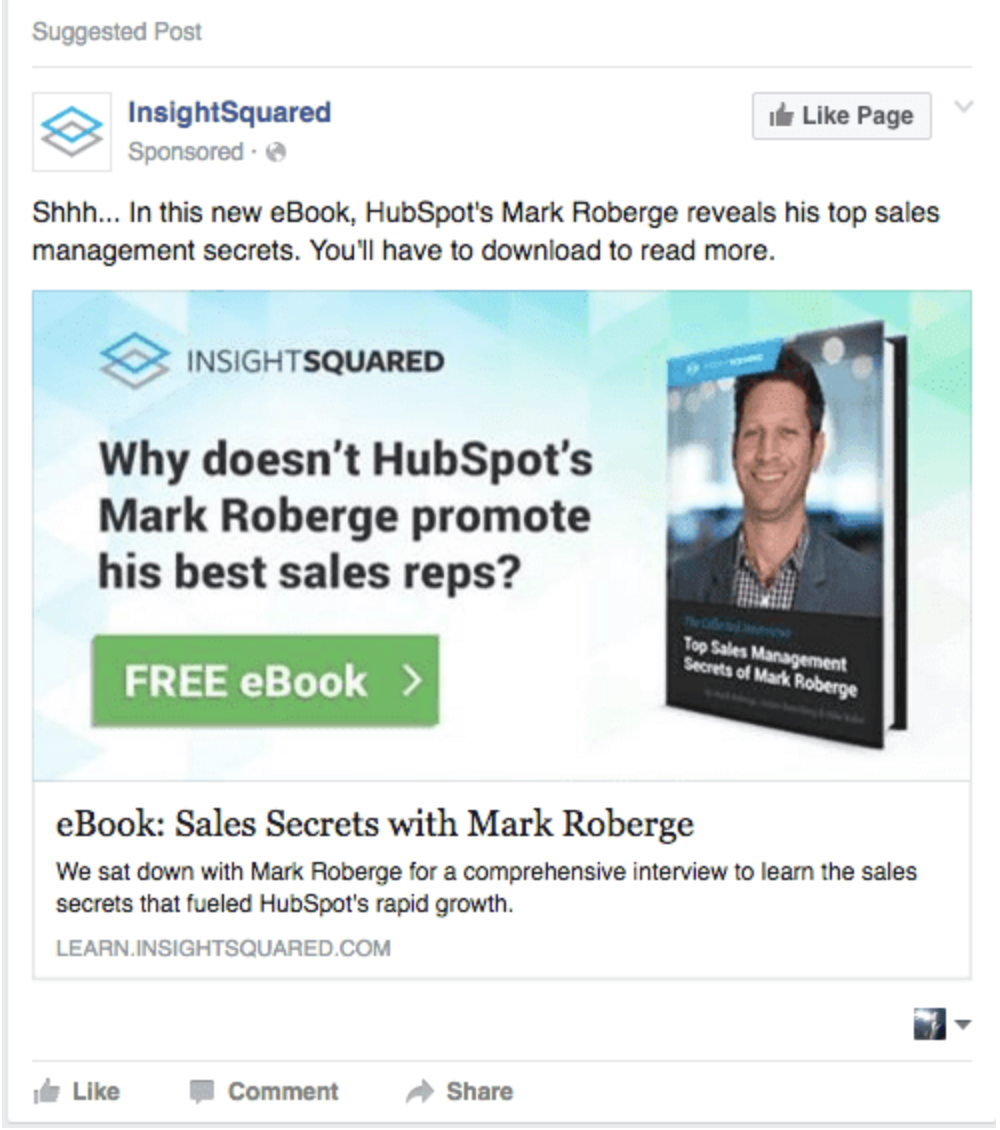Click the Like Page button

click(841, 115)
